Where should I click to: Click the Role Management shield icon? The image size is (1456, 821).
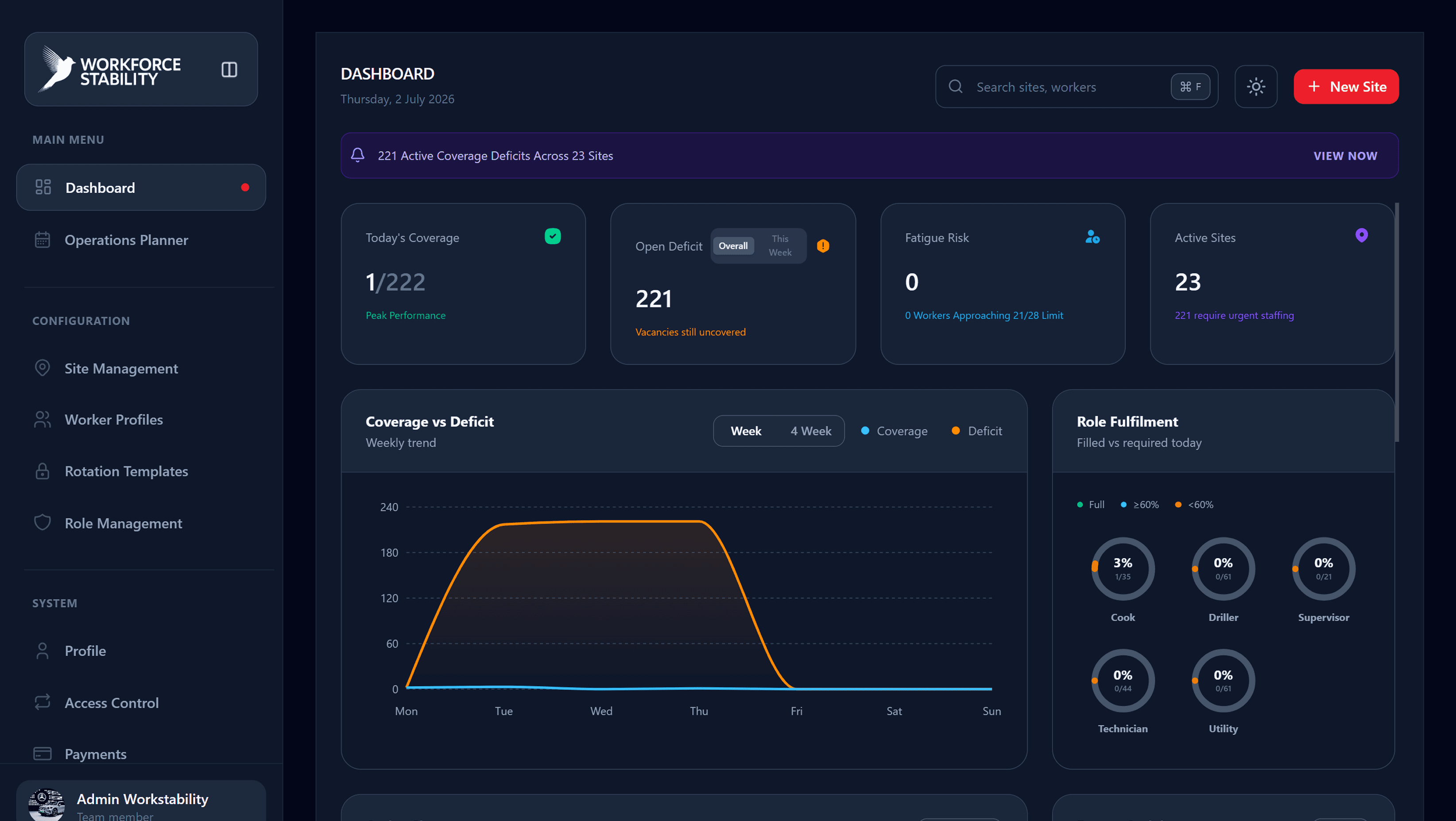tap(43, 523)
